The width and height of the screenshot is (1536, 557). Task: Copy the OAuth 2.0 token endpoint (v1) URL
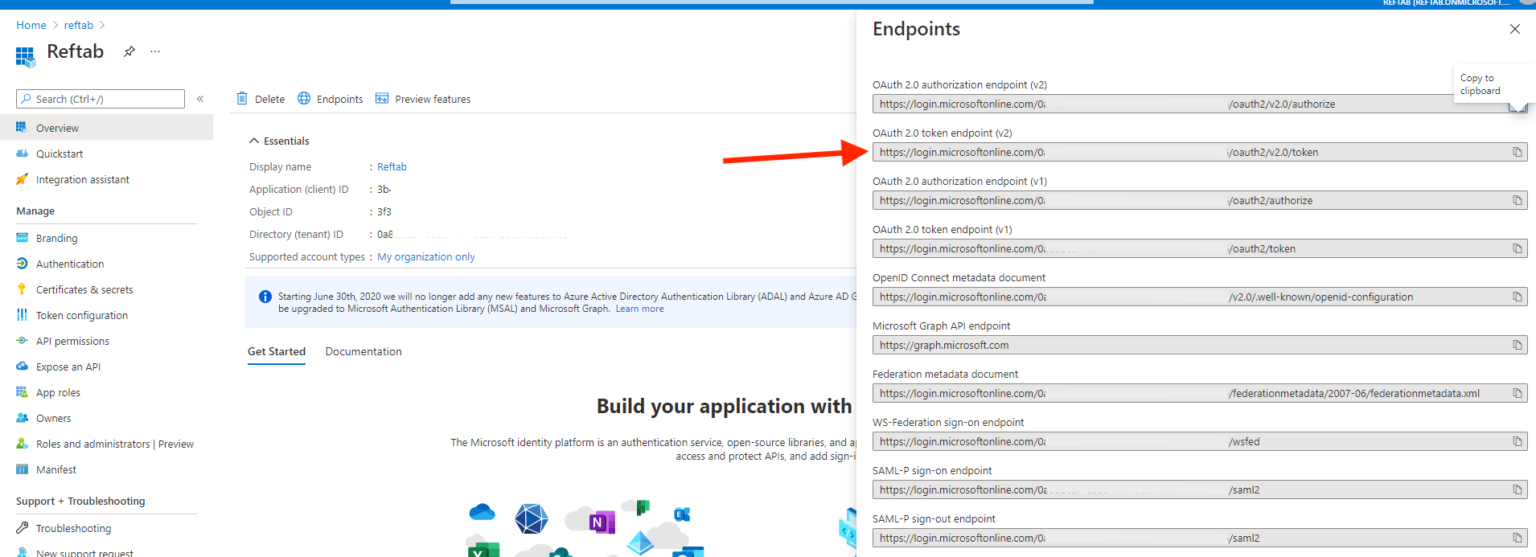1517,248
